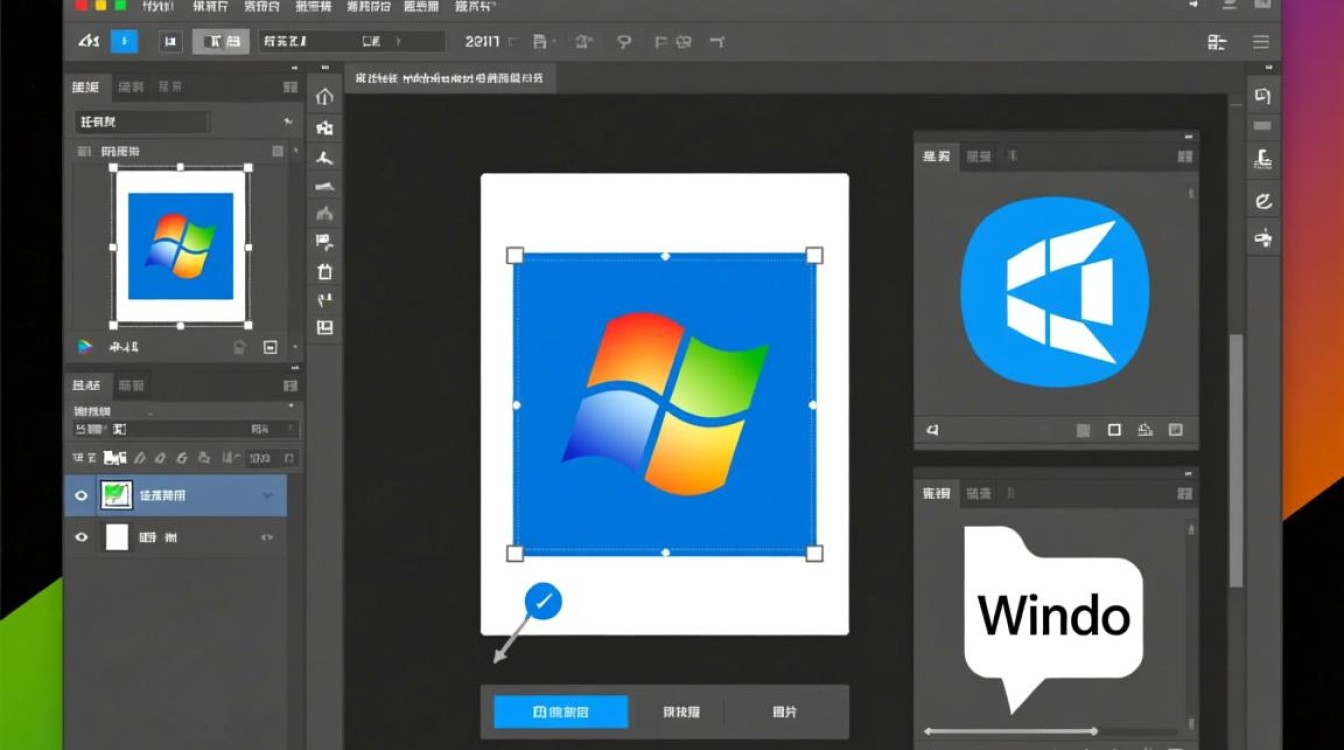Toggle visibility of the white-thumbnail layer

81,537
